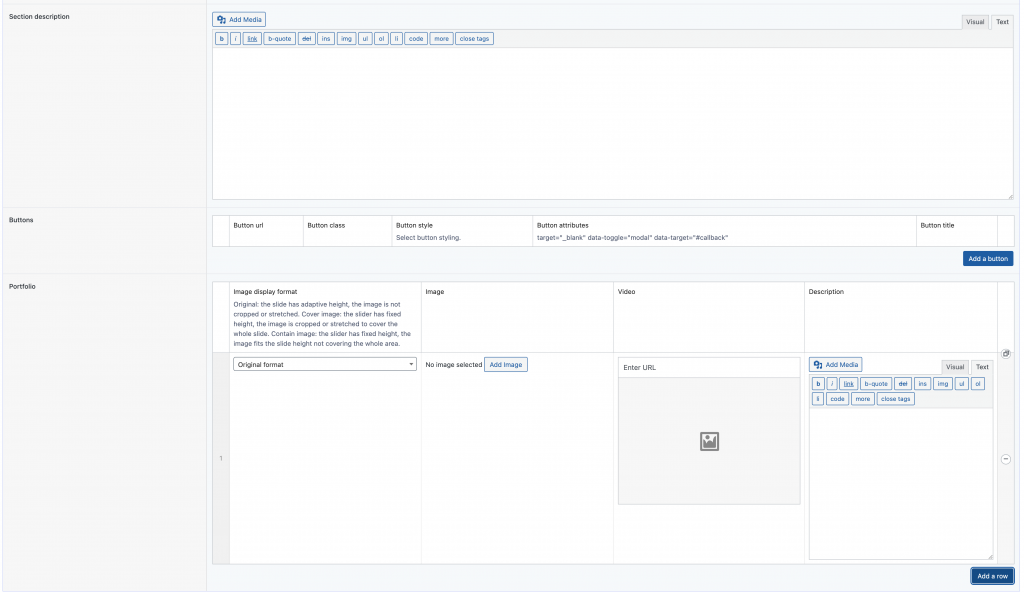The height and width of the screenshot is (592, 1024).
Task: Click code tag in Section description toolbar
Action: (x=416, y=39)
